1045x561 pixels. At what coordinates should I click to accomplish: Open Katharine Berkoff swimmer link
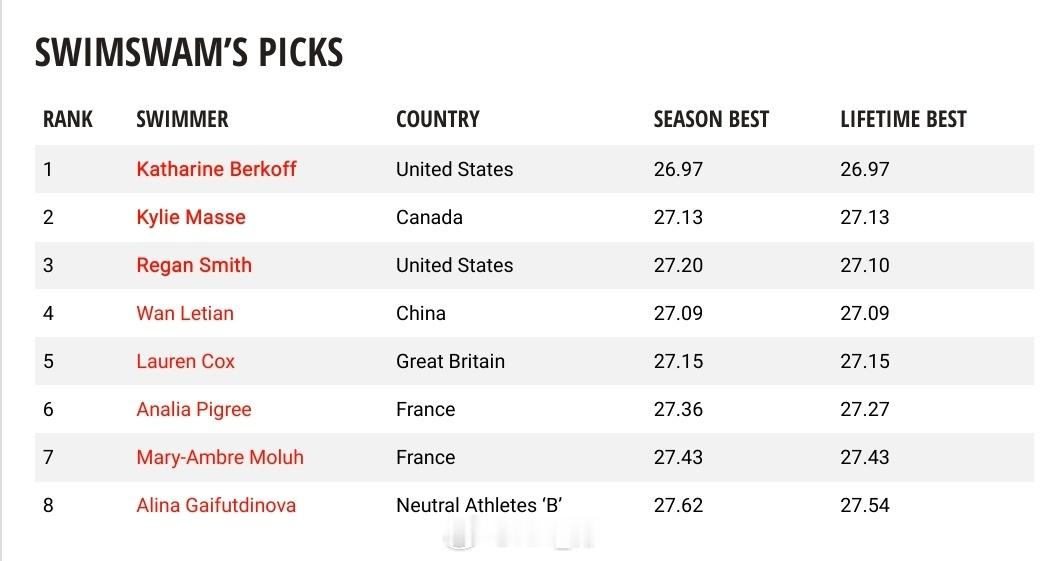tap(216, 169)
